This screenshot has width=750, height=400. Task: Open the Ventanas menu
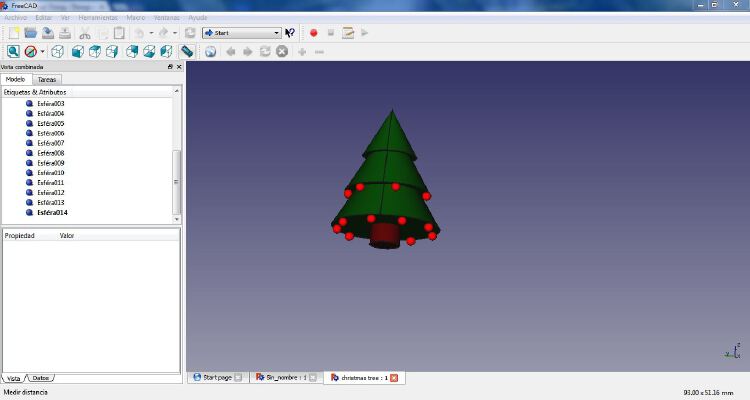[x=166, y=18]
